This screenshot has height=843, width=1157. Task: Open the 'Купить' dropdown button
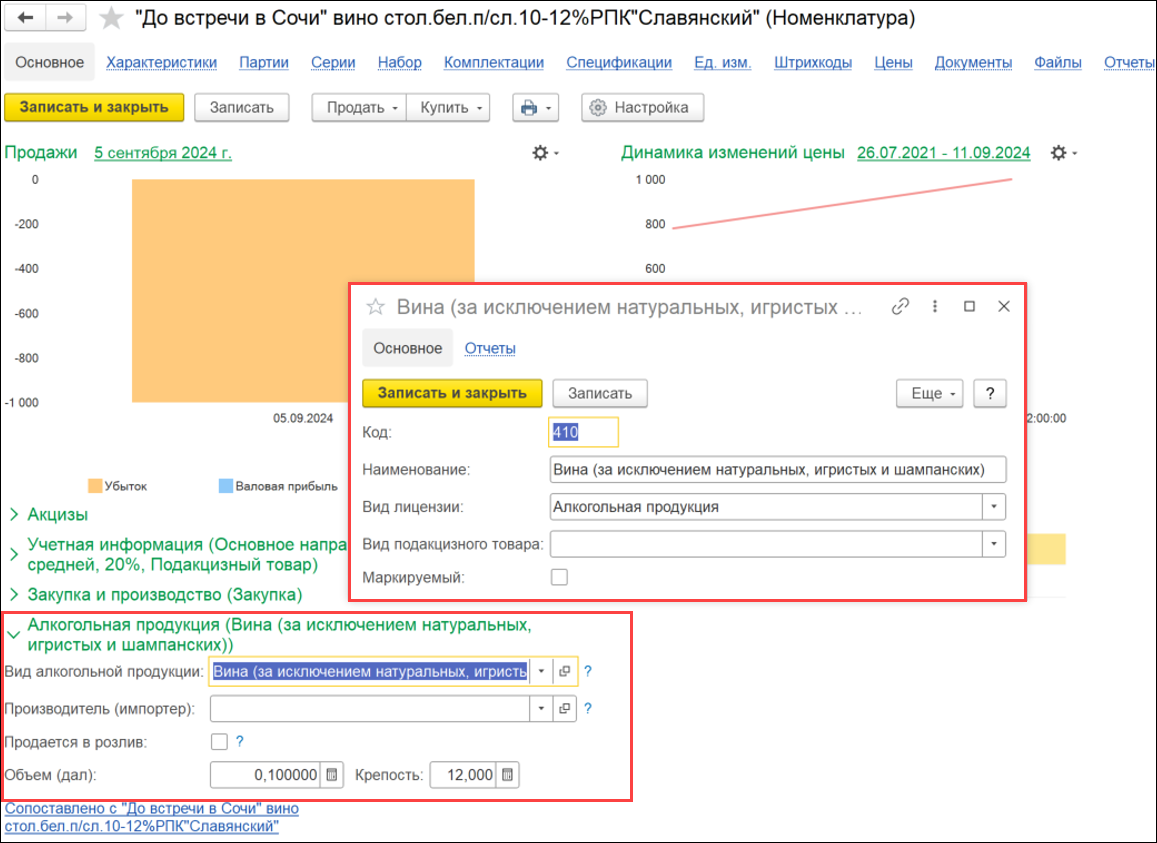(449, 108)
